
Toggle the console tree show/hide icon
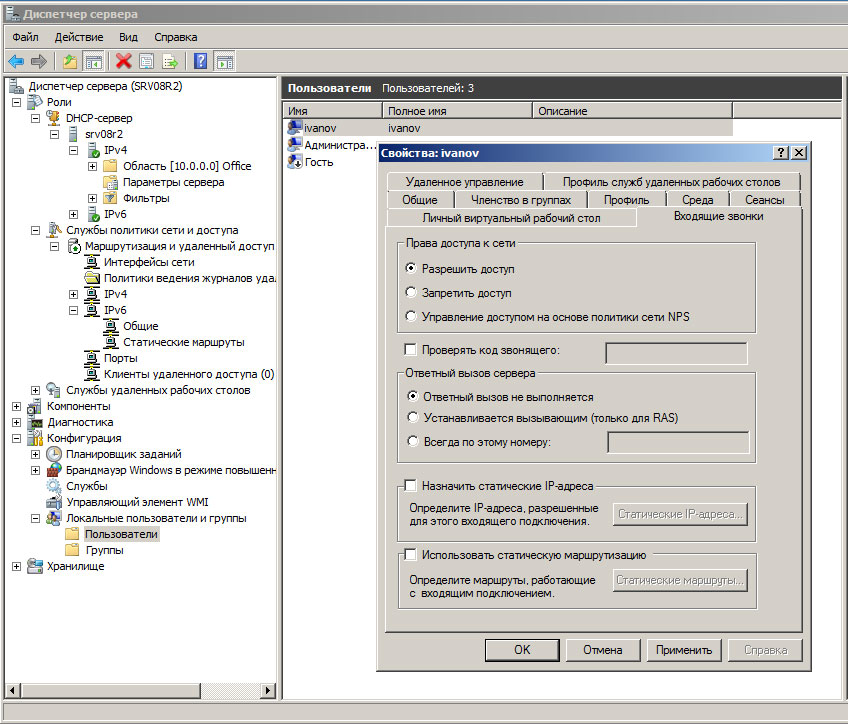pyautogui.click(x=93, y=61)
